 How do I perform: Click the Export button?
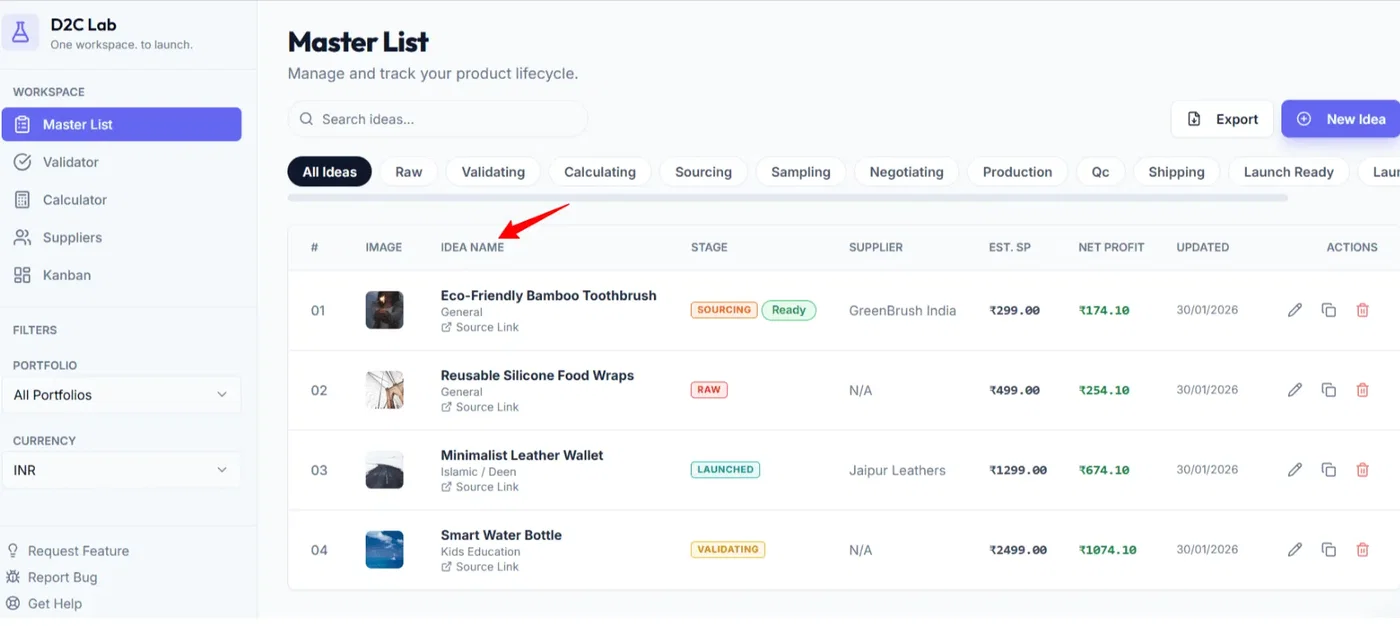point(1222,119)
